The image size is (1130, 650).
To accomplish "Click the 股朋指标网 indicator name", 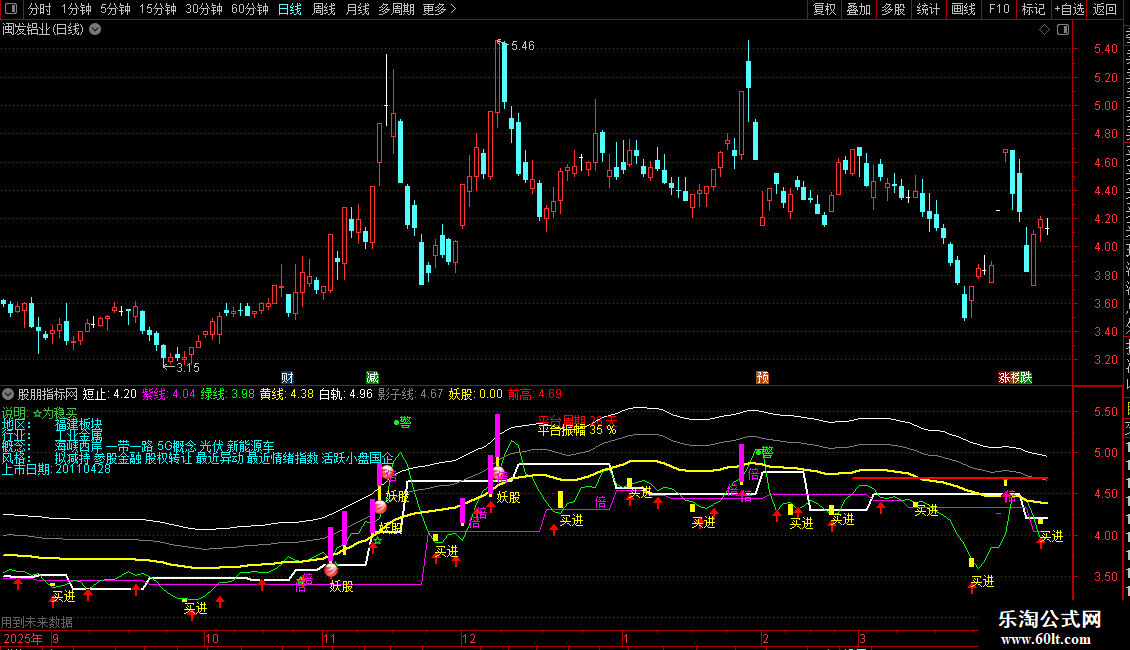I will (48, 394).
